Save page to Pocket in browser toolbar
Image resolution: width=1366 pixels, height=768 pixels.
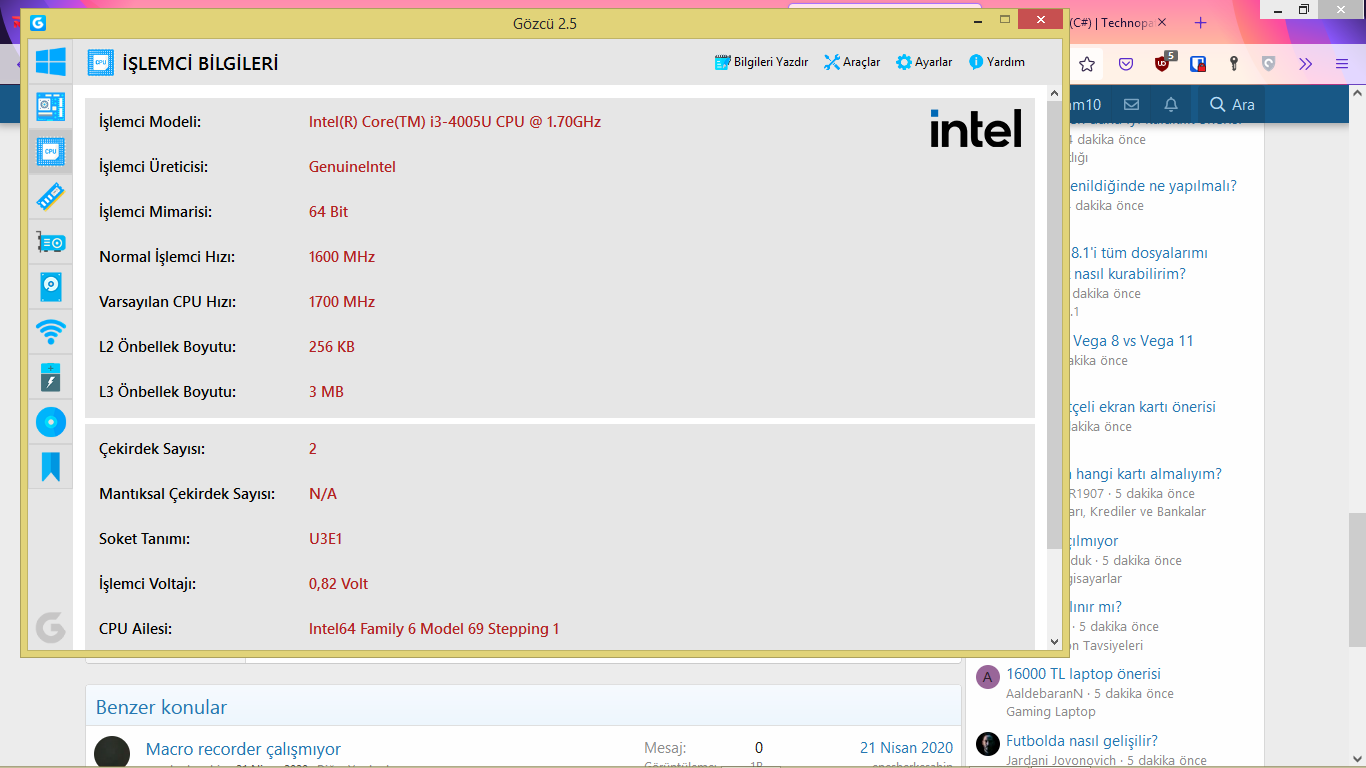click(x=1126, y=64)
